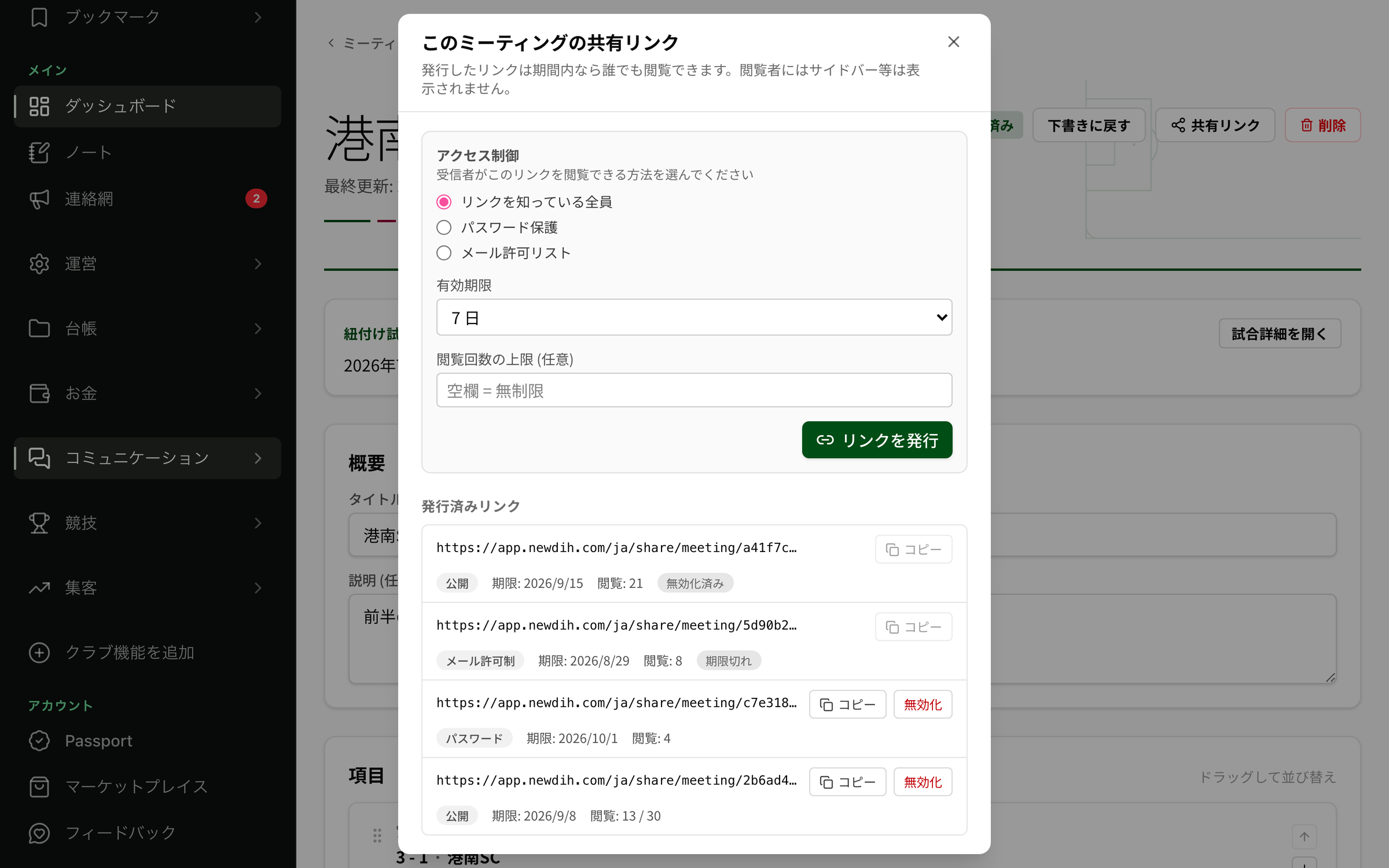This screenshot has width=1389, height=868.
Task: Click the リンクを発行 button
Action: (877, 440)
